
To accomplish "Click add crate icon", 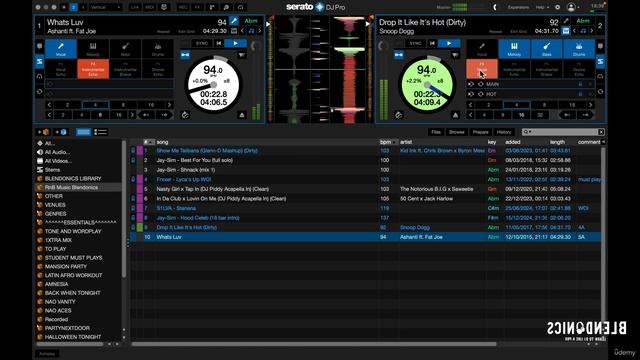I will 43,132.
